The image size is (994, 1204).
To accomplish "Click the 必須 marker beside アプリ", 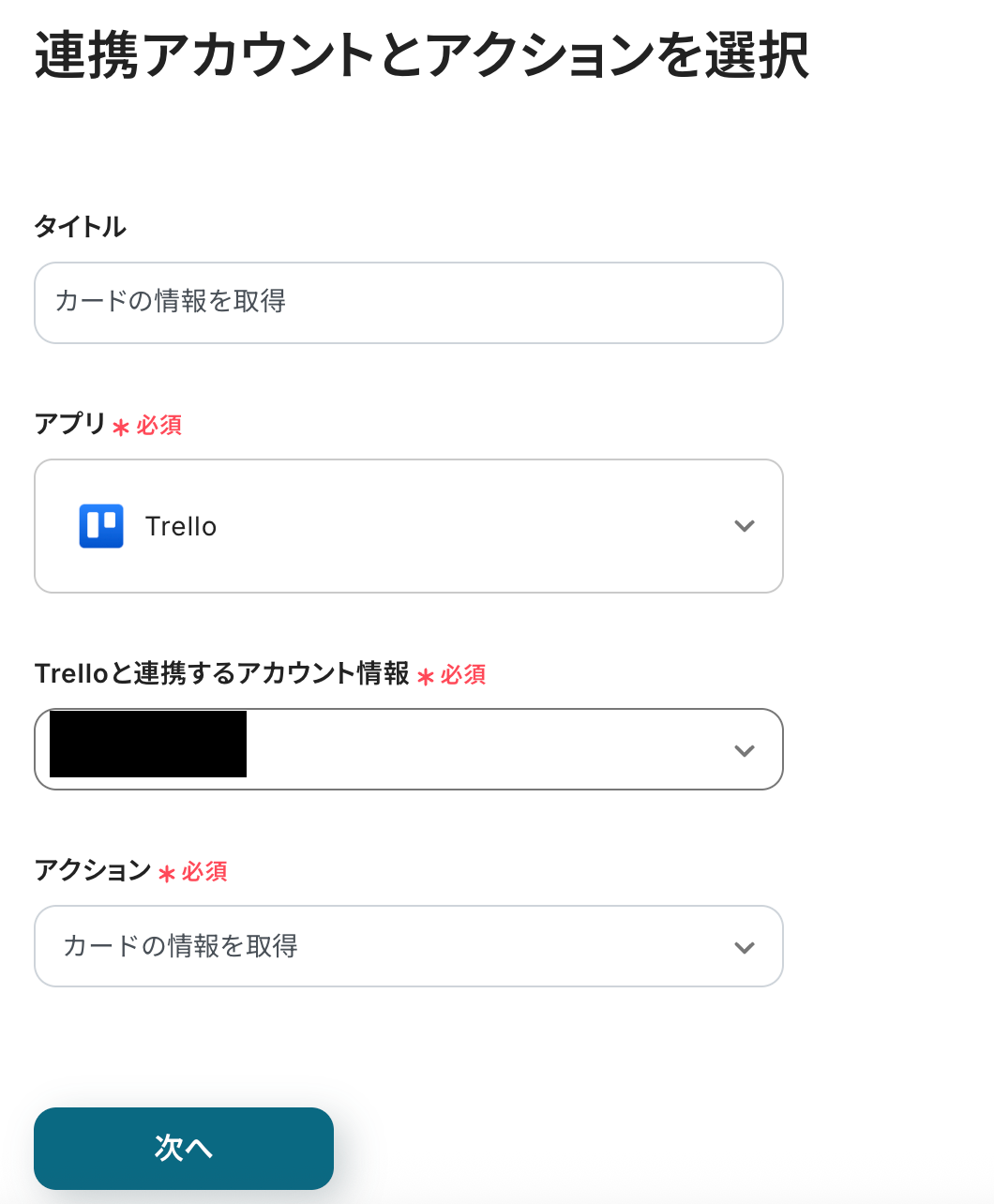I will [158, 426].
